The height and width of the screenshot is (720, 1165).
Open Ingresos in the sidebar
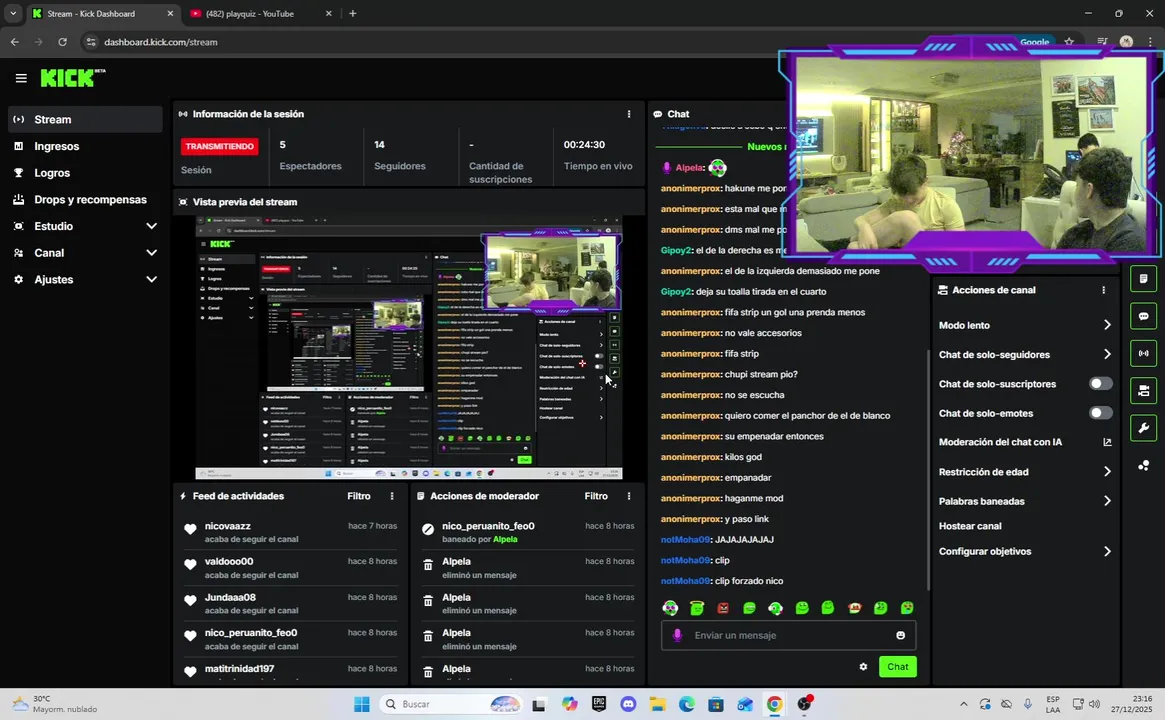(x=85, y=146)
